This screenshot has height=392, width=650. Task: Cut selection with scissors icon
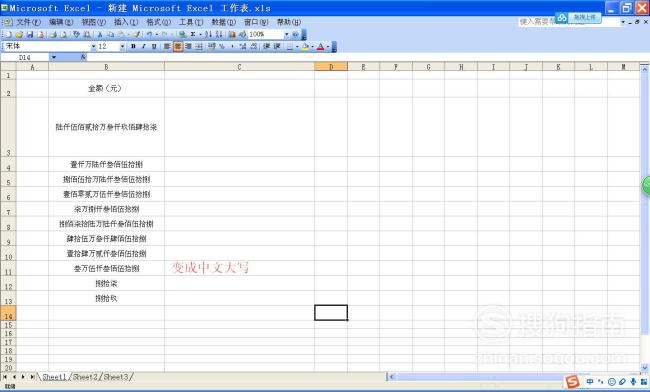pyautogui.click(x=100, y=34)
